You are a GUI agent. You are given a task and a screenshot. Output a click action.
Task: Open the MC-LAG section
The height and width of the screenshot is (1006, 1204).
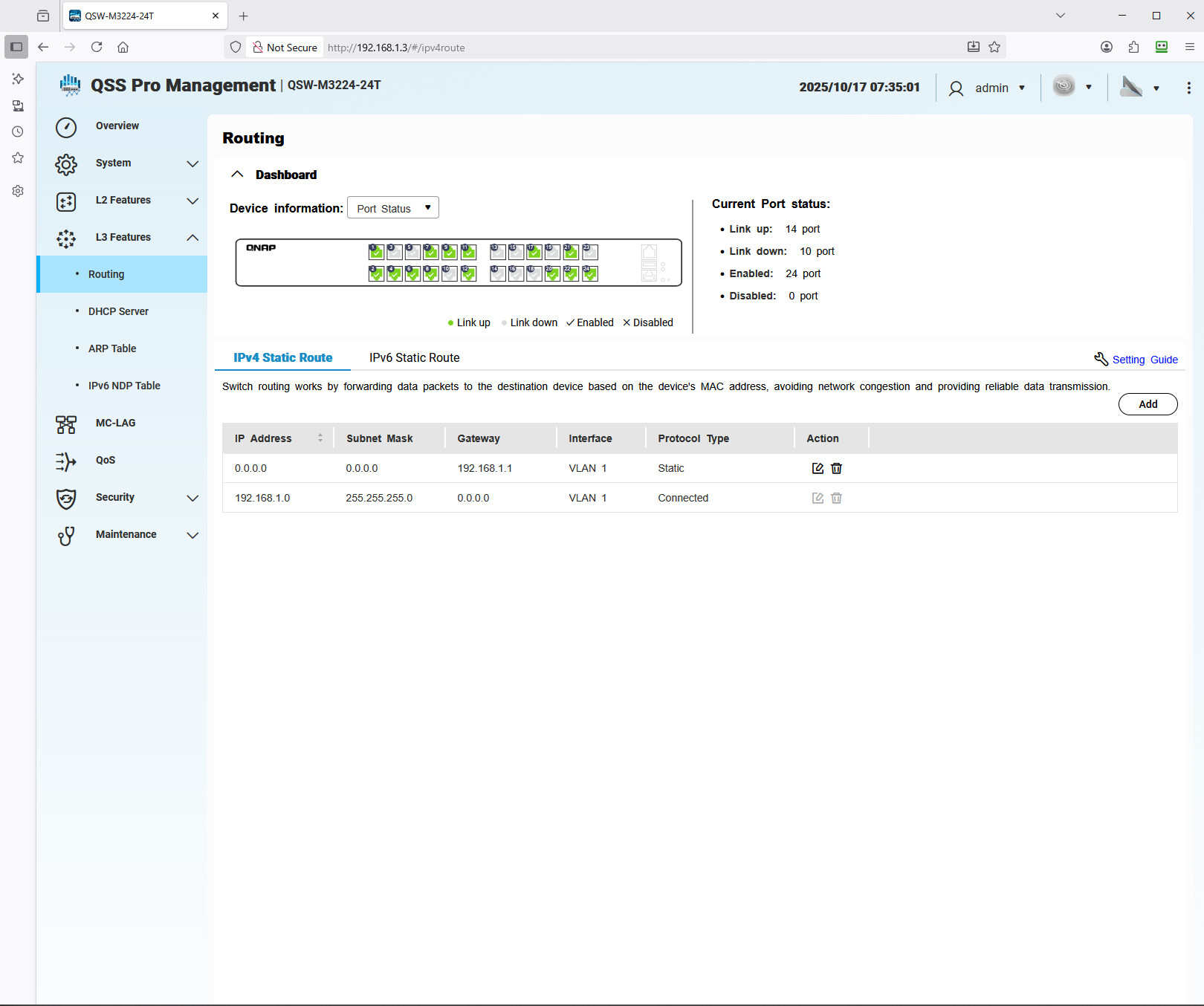point(115,423)
